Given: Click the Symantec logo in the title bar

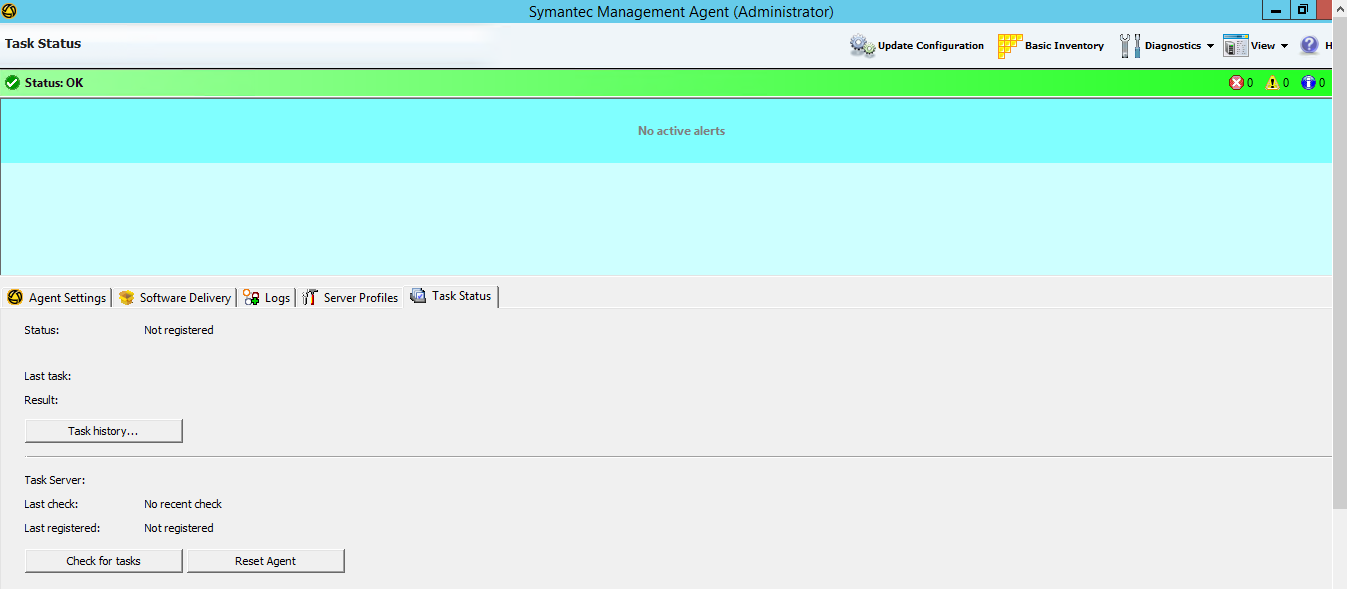Looking at the screenshot, I should (x=10, y=11).
